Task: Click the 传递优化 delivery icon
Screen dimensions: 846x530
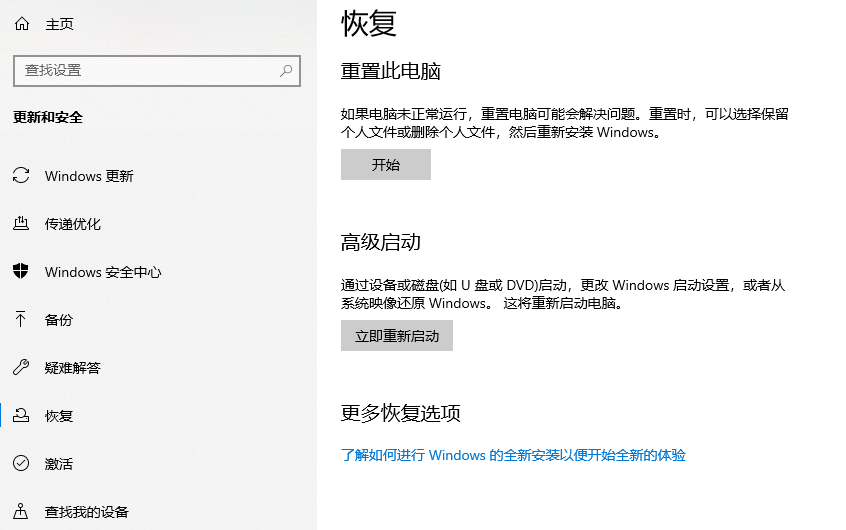Action: pyautogui.click(x=21, y=223)
